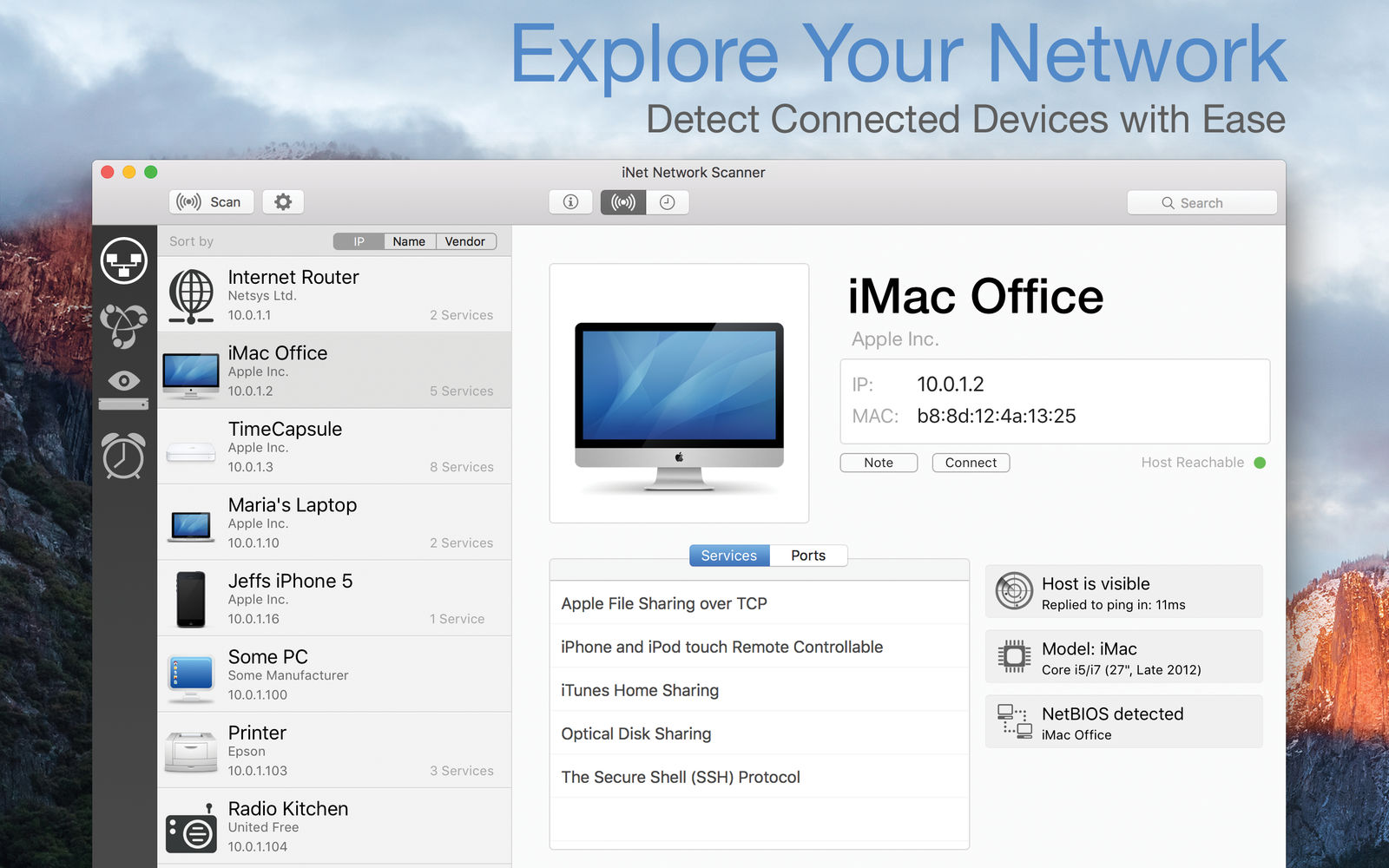
Task: Switch to the Services tab
Action: click(728, 556)
